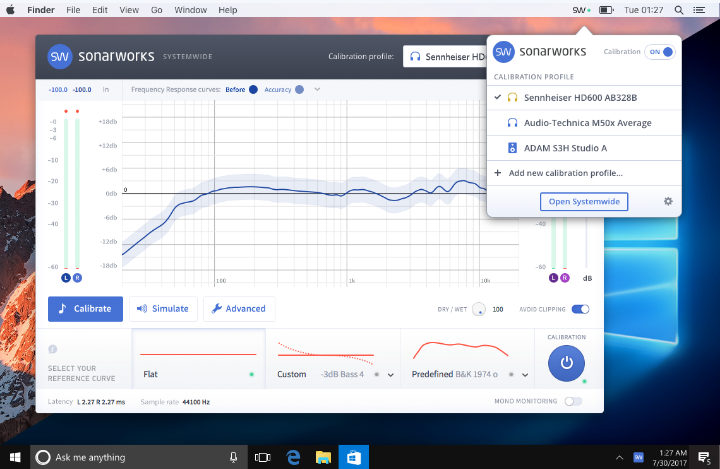The height and width of the screenshot is (469, 720).
Task: Toggle Mono Monitoring switch
Action: point(573,401)
